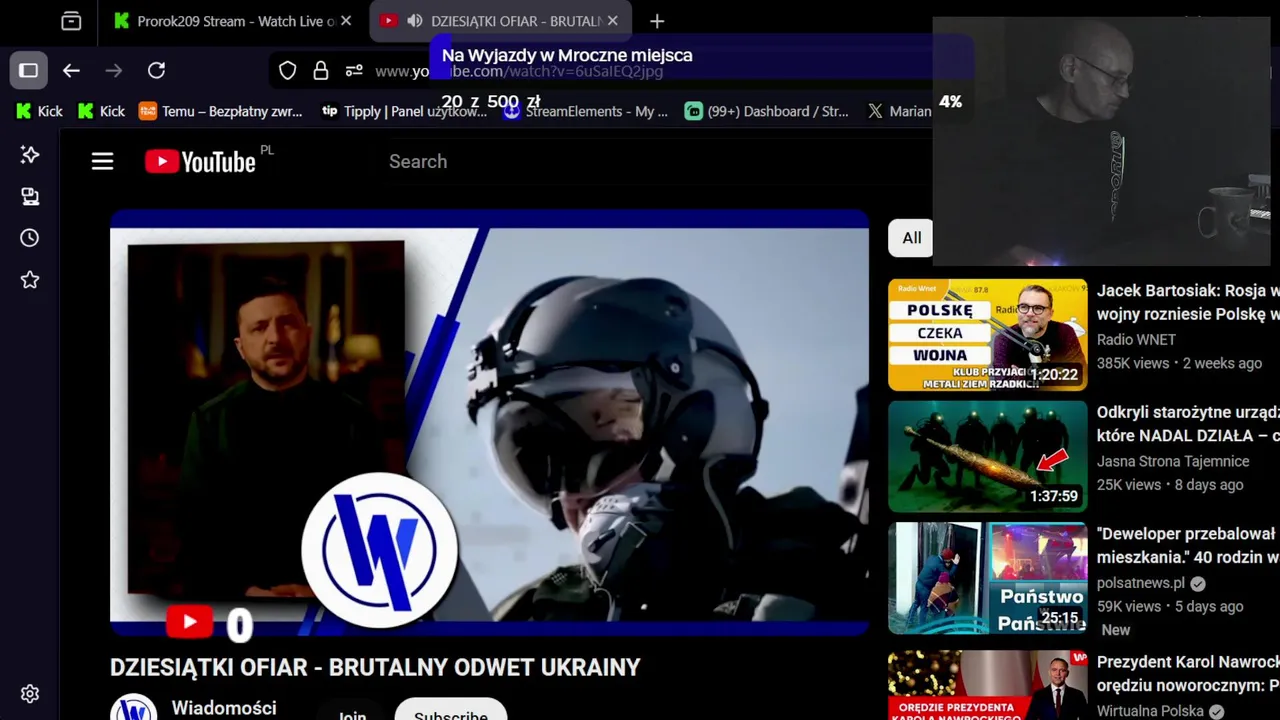Open "Deweloper przebalował" video title
The width and height of the screenshot is (1280, 720).
tap(1188, 546)
